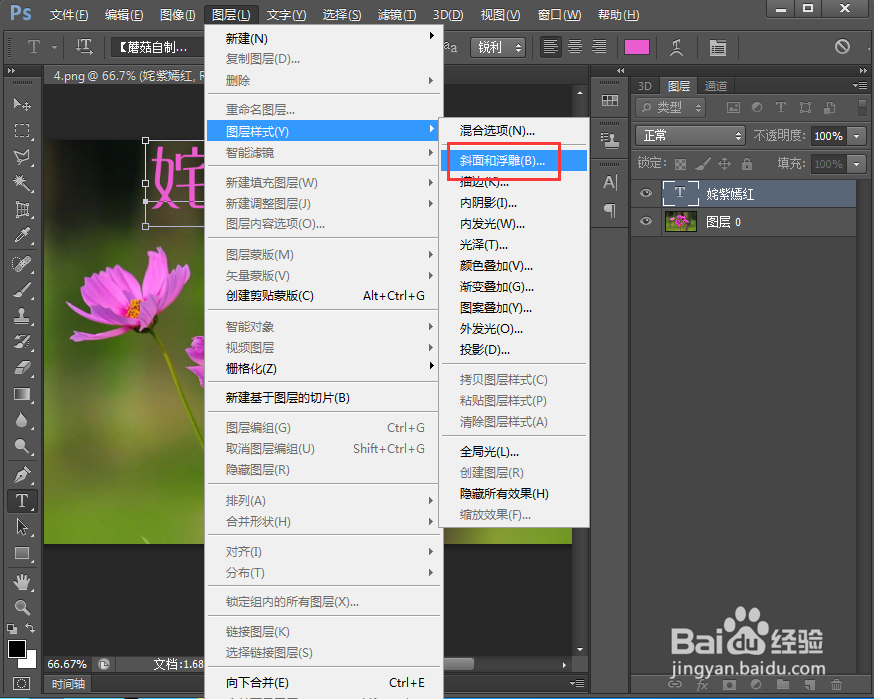This screenshot has height=699, width=874.
Task: Toggle the lock transparent pixels option
Action: tap(679, 163)
